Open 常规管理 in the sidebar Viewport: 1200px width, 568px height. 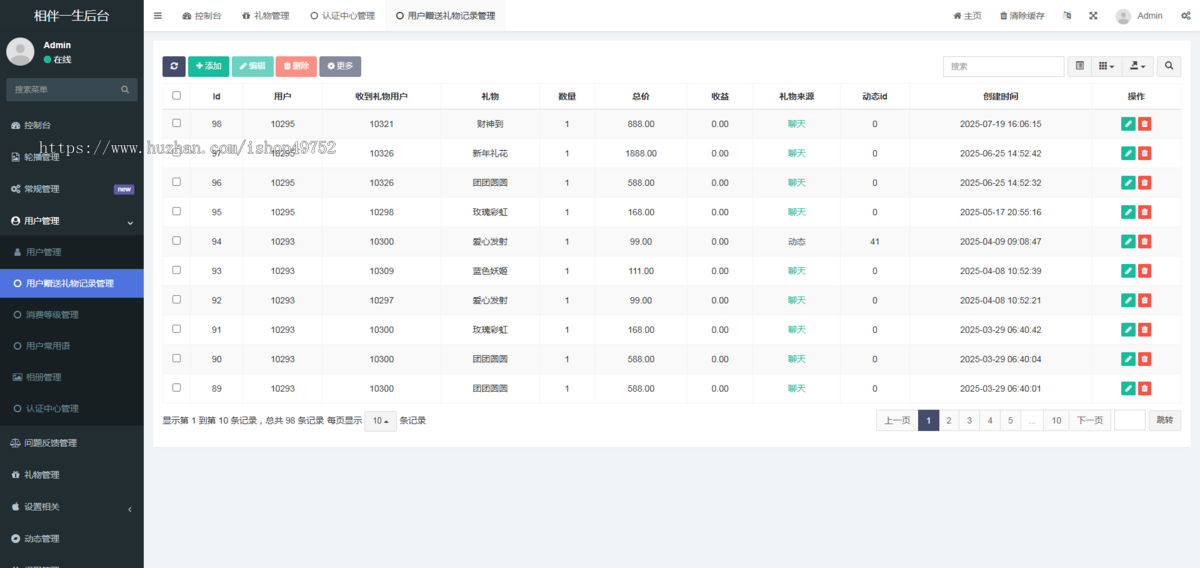[x=71, y=189]
